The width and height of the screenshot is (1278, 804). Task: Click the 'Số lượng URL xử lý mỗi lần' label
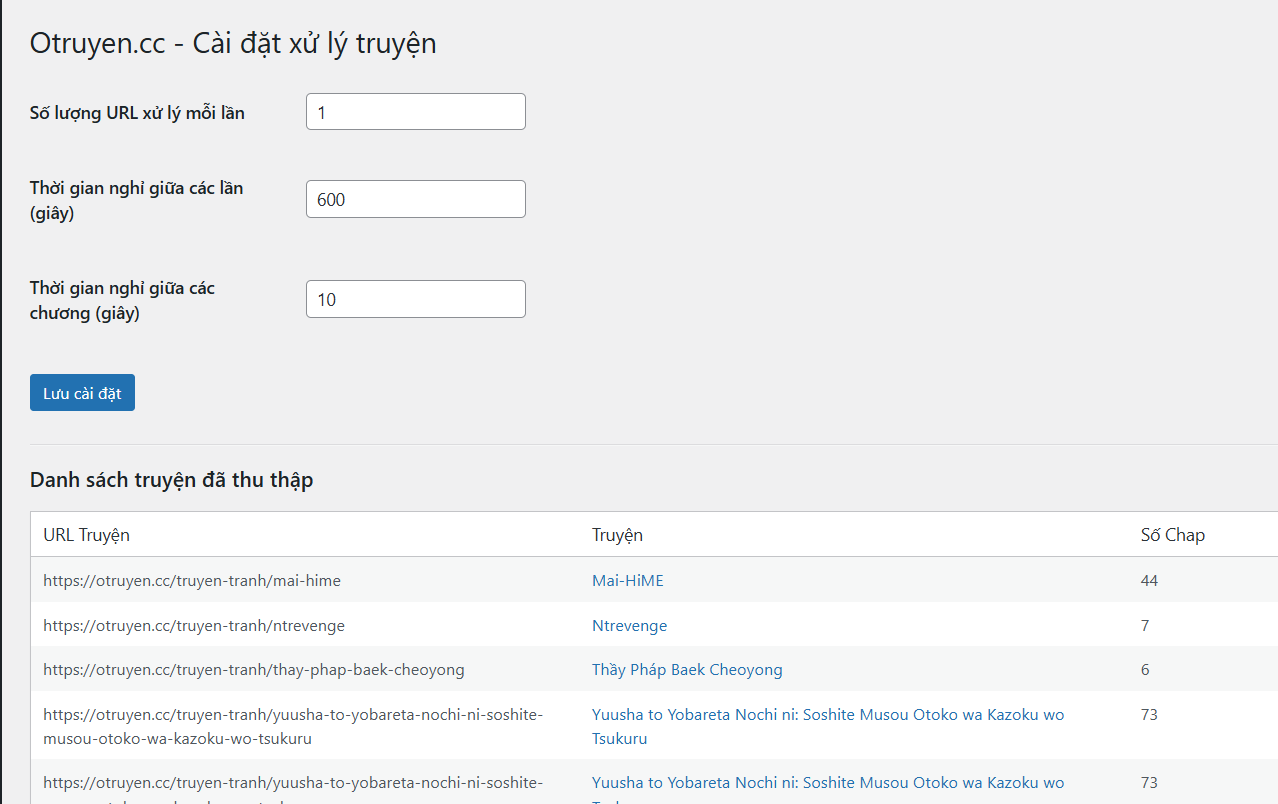[137, 112]
